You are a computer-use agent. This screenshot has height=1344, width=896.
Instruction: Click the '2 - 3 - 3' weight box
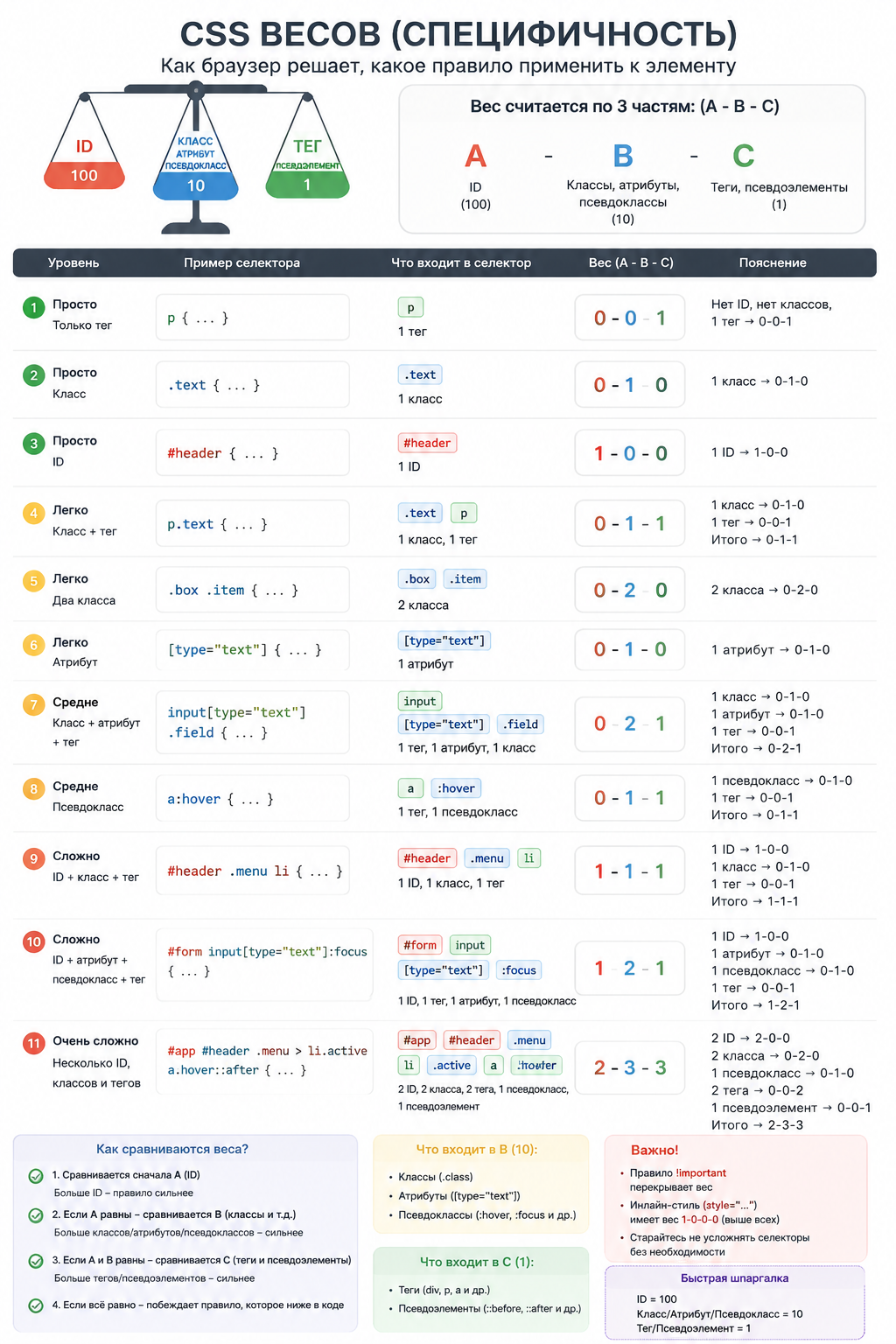630,1067
